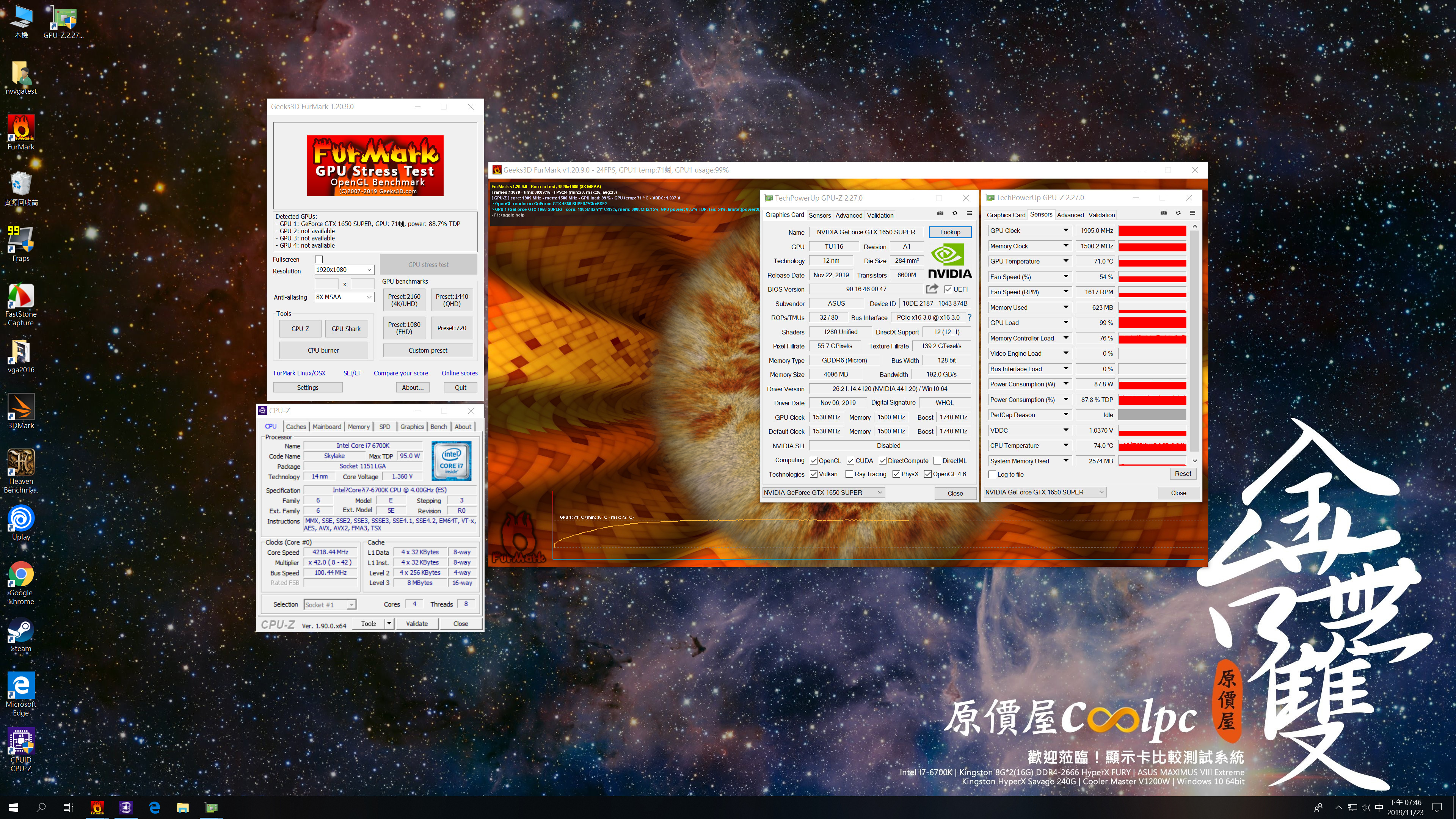The height and width of the screenshot is (819, 1456).
Task: Open the Anti-aliasing 8X MSAA dropdown
Action: (344, 297)
